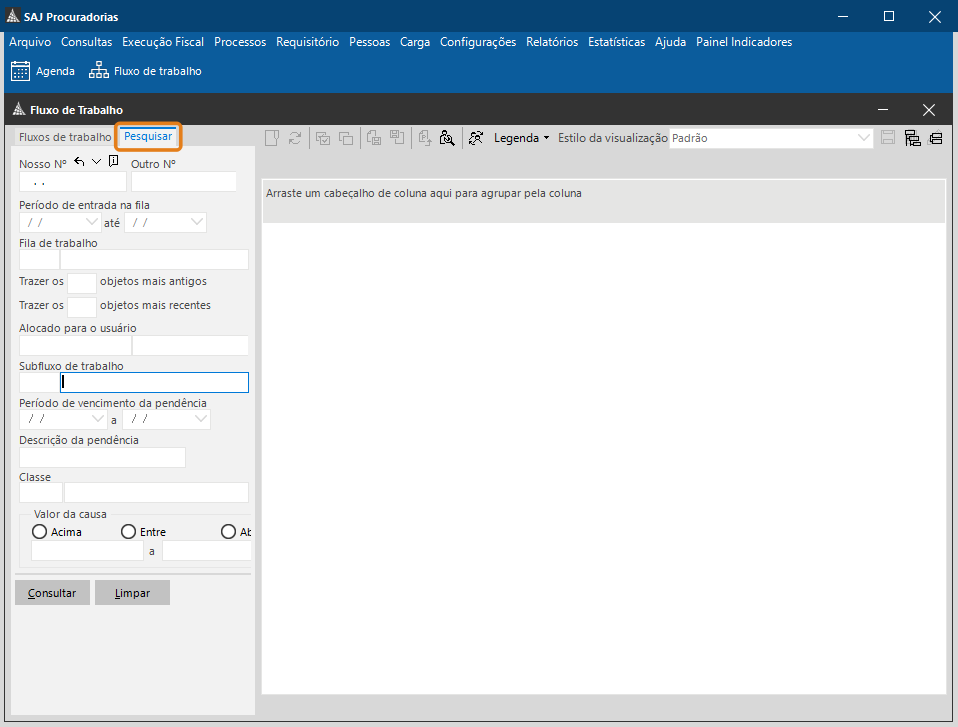Image resolution: width=958 pixels, height=727 pixels.
Task: Click the Fluxo de trabalho hierarchy icon
Action: (x=98, y=71)
